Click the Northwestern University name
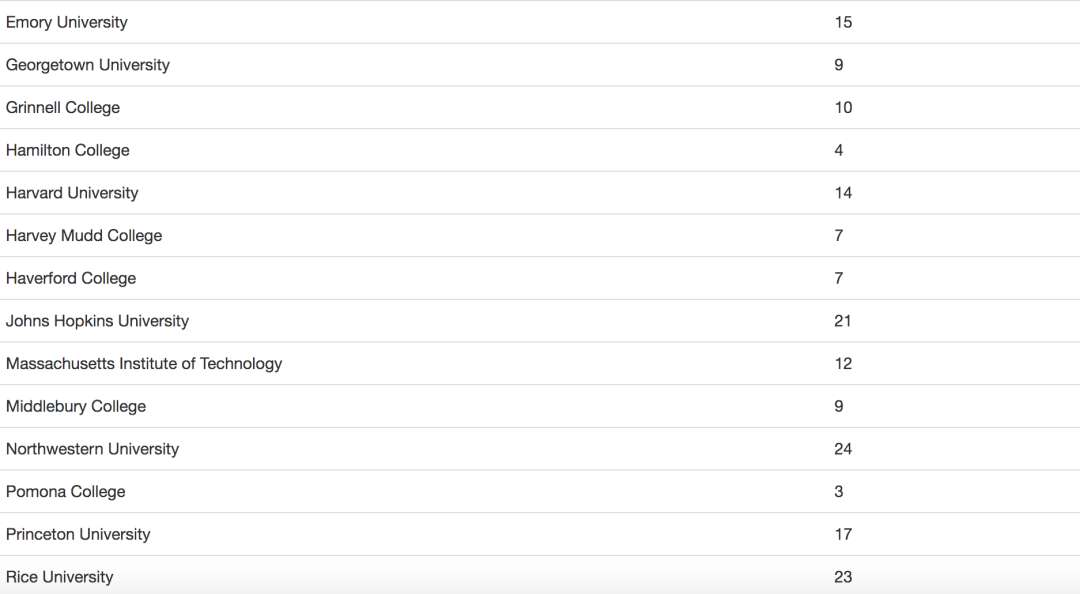The height and width of the screenshot is (594, 1080). [x=92, y=449]
